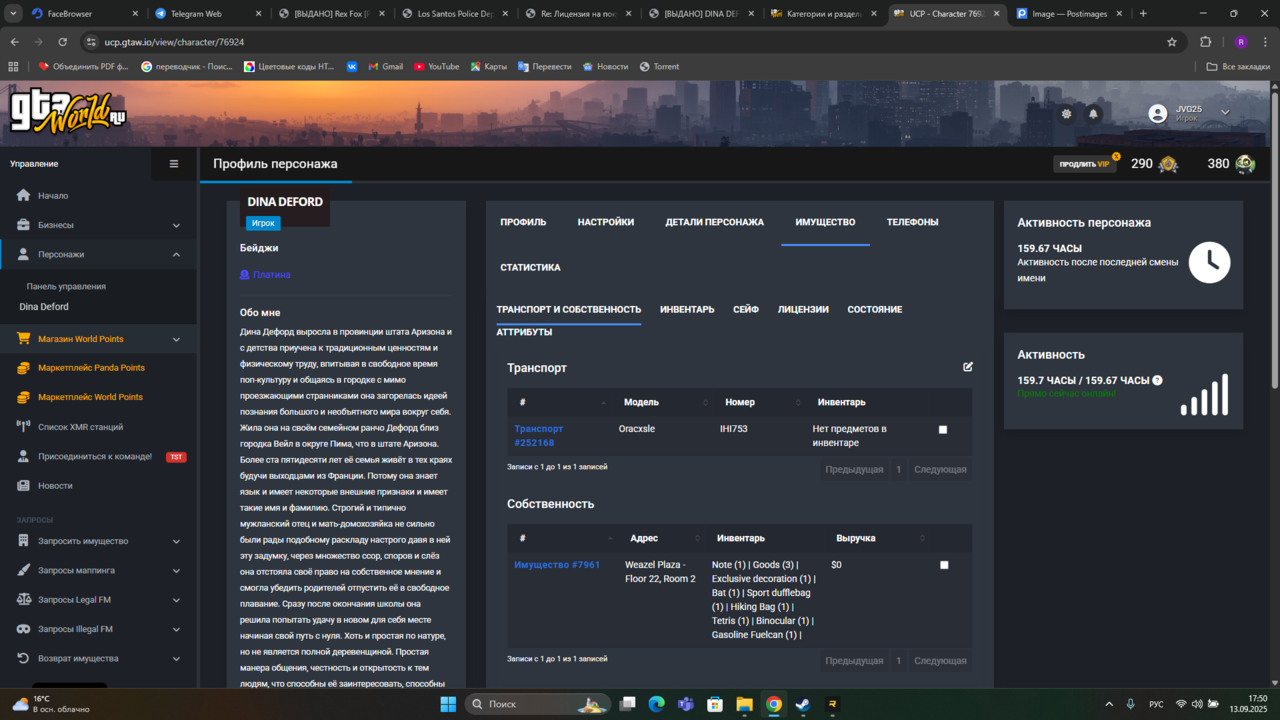Open Dina Deford in the sidebar
1280x720 pixels.
[44, 307]
